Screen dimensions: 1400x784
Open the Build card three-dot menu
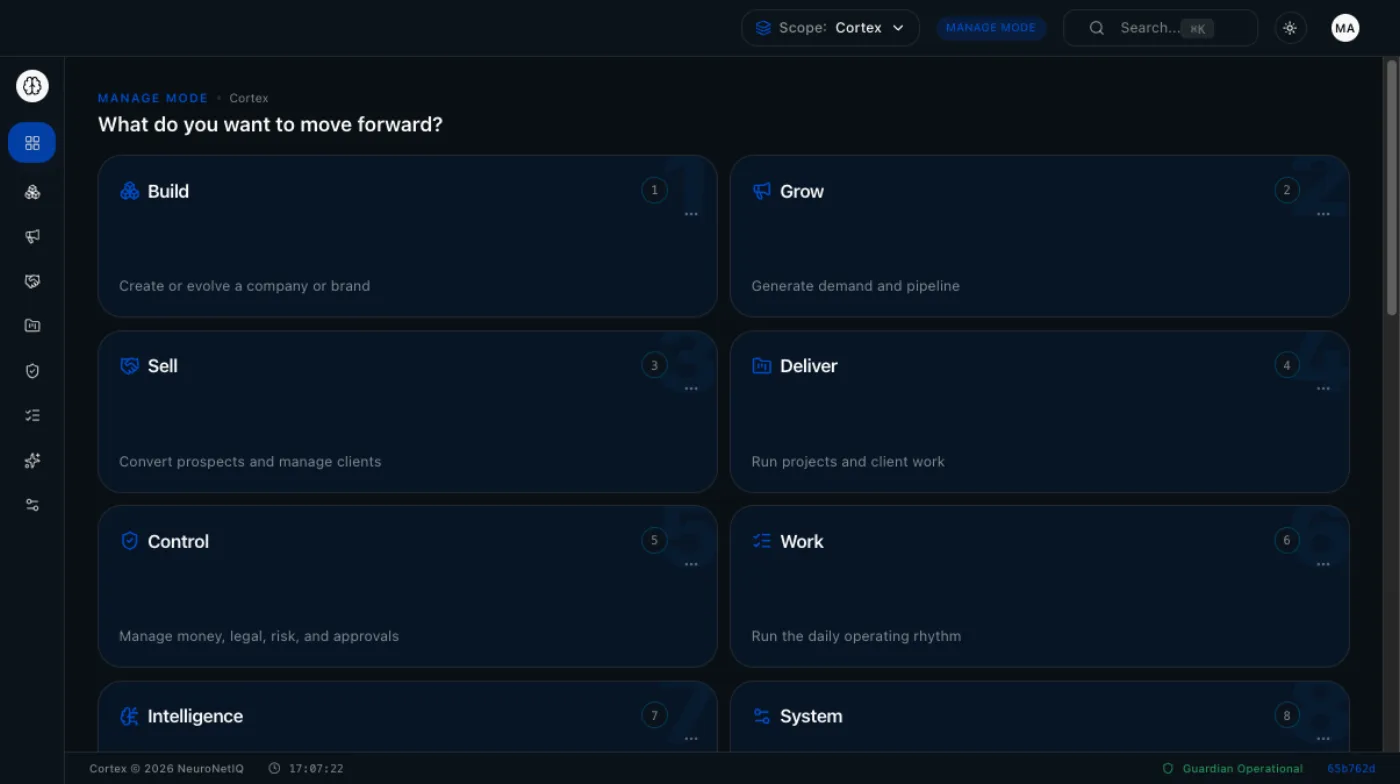click(691, 214)
